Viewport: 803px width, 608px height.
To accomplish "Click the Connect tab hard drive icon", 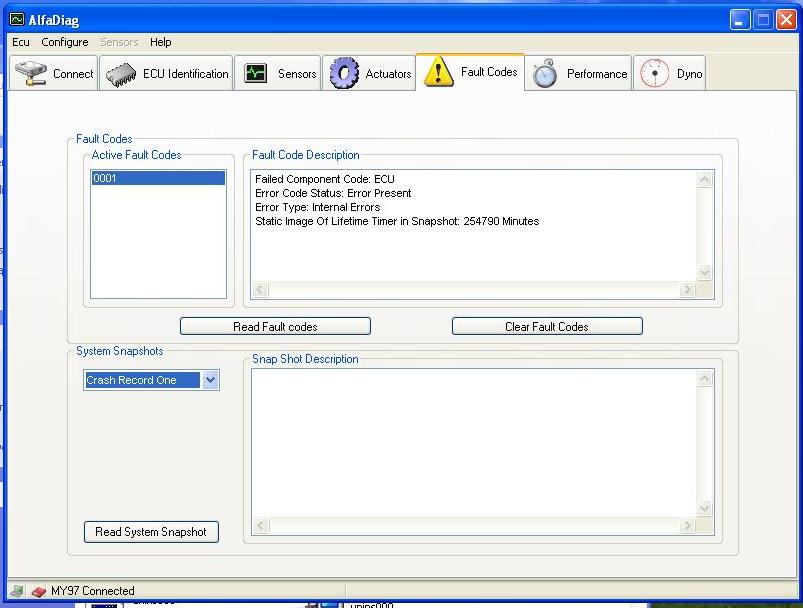I will [31, 73].
